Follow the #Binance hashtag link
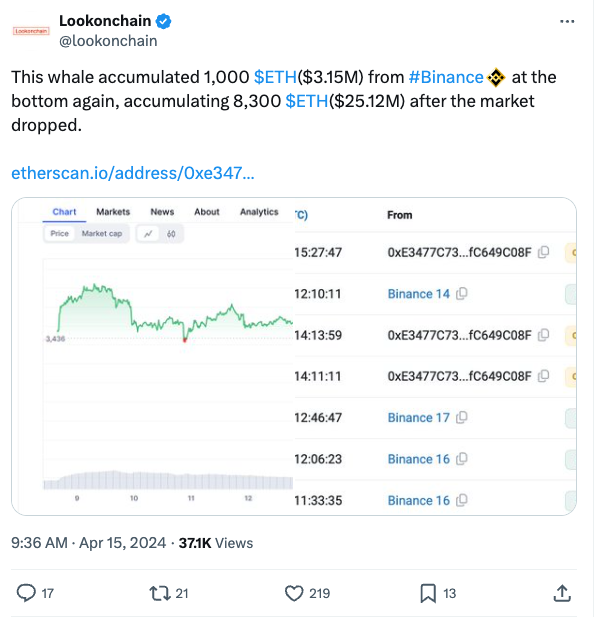The width and height of the screenshot is (598, 617). pyautogui.click(x=446, y=77)
